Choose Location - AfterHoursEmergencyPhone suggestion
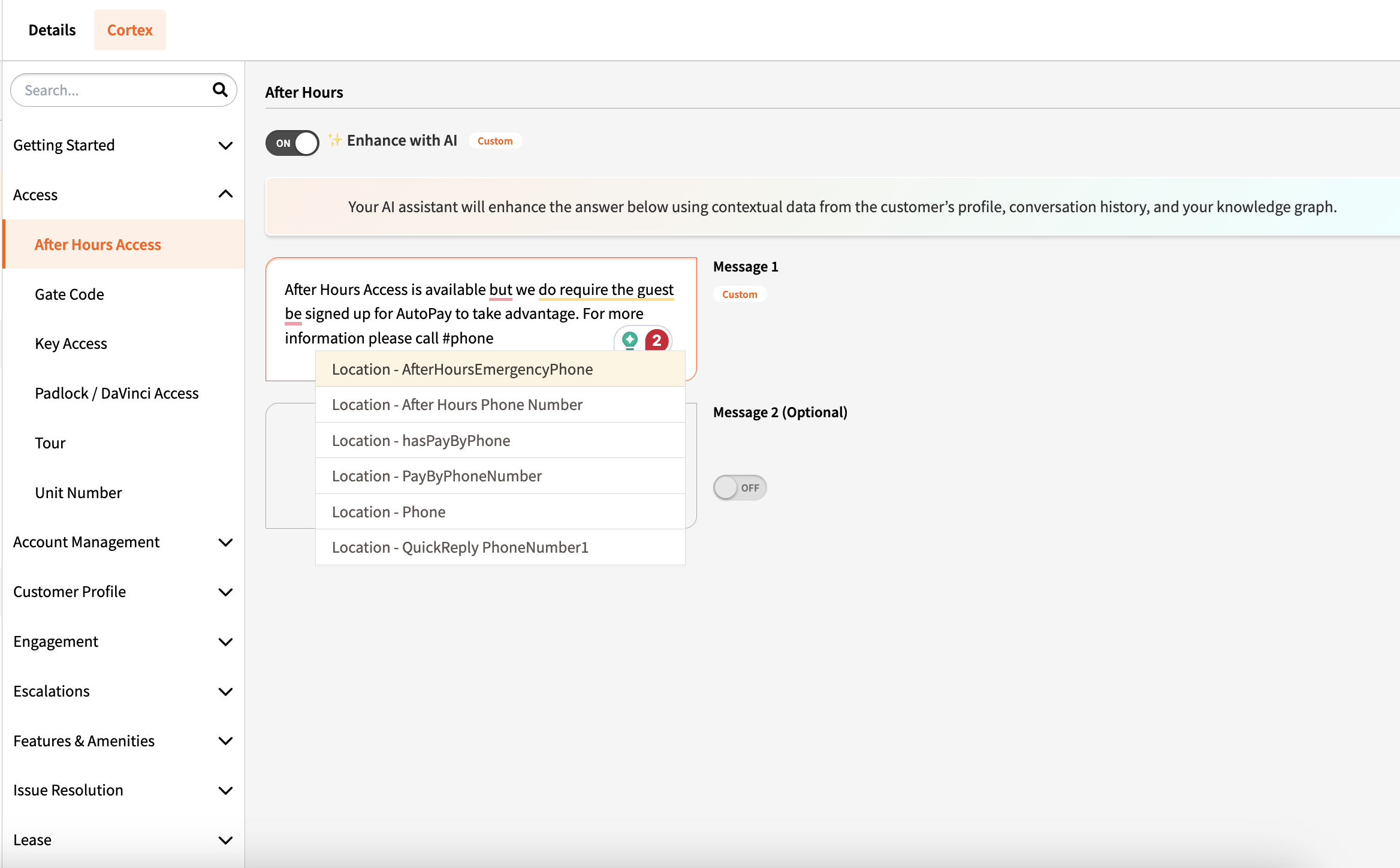This screenshot has height=868, width=1400. [x=500, y=369]
